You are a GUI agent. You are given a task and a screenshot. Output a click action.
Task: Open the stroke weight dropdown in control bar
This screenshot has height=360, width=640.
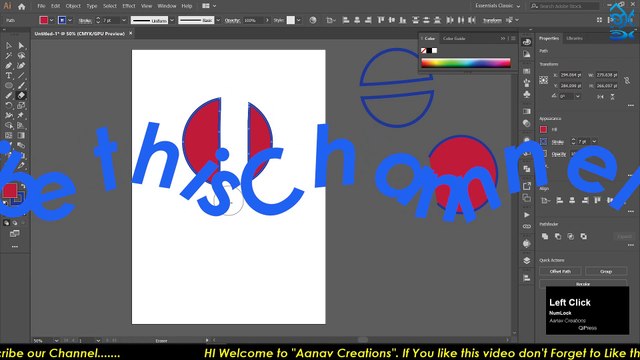(x=124, y=20)
